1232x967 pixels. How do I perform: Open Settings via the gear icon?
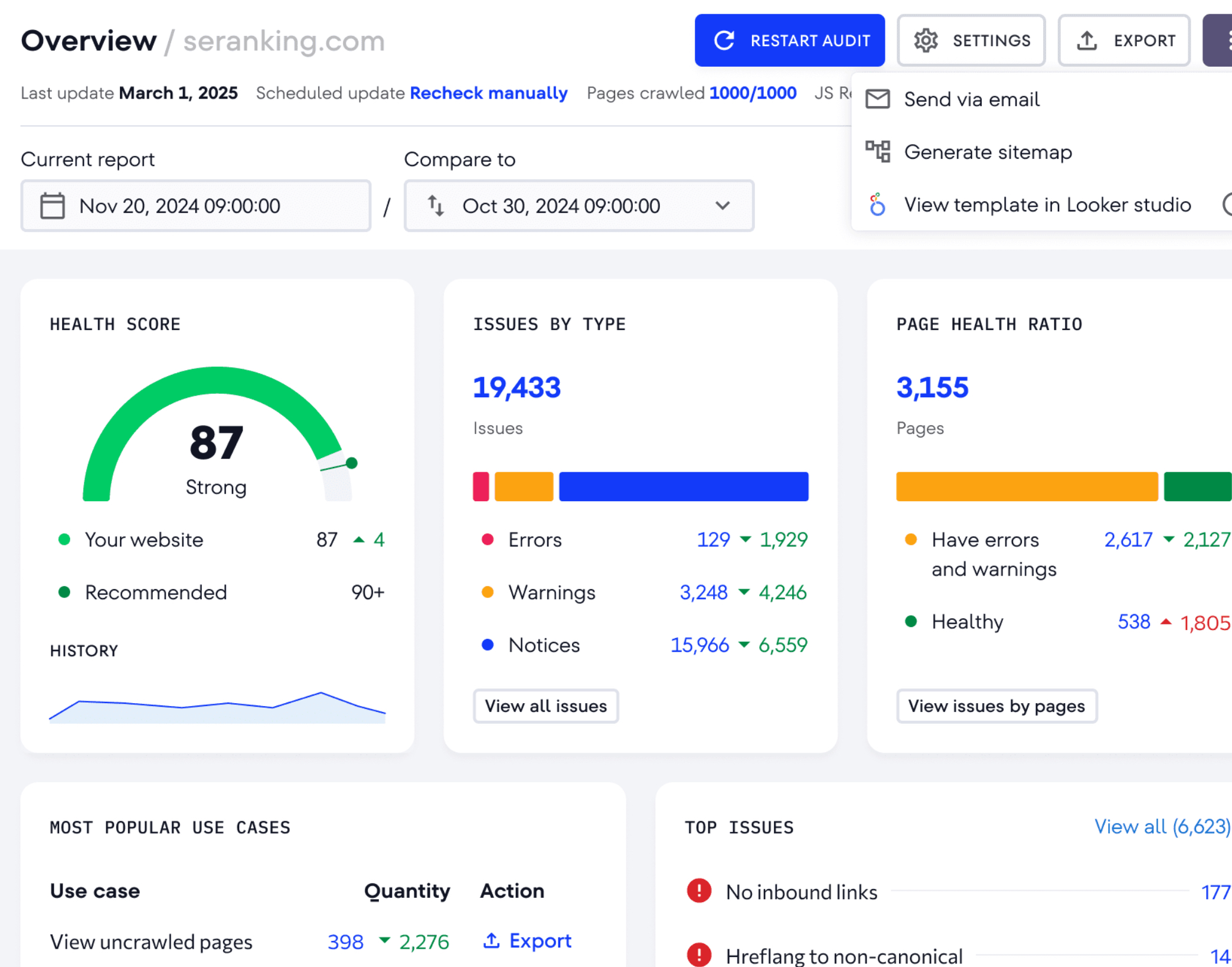927,40
